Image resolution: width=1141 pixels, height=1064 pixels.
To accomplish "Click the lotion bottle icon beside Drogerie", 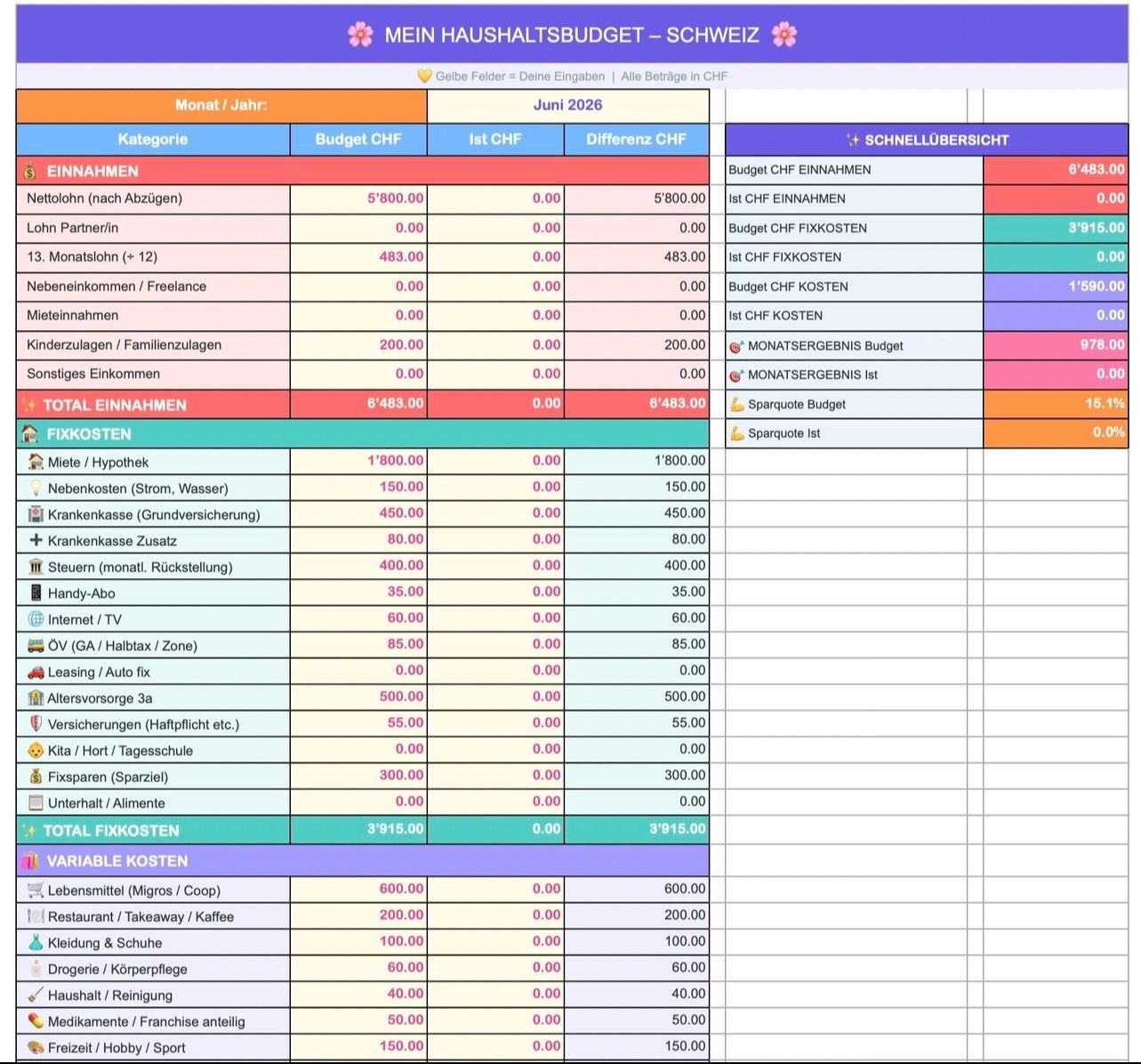I will click(x=36, y=969).
